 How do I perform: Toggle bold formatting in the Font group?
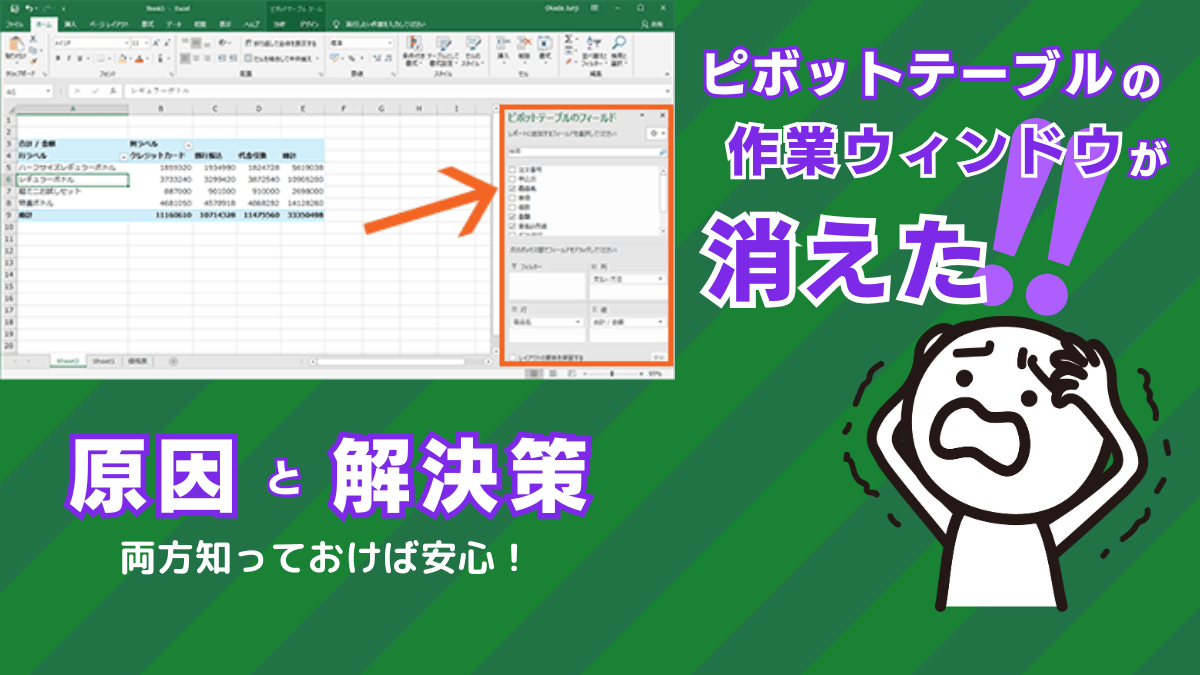[x=58, y=57]
